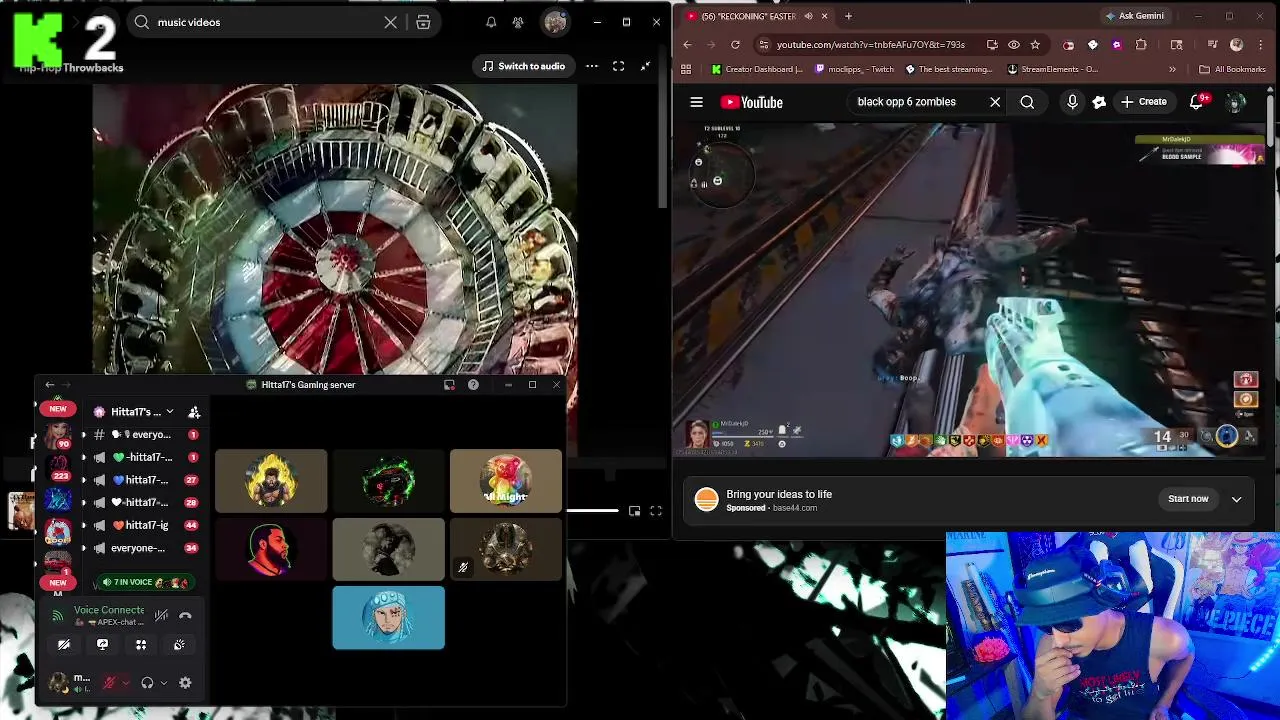Click the 7 IN VOICE indicator
Screen dimensions: 1280x720
tap(146, 582)
